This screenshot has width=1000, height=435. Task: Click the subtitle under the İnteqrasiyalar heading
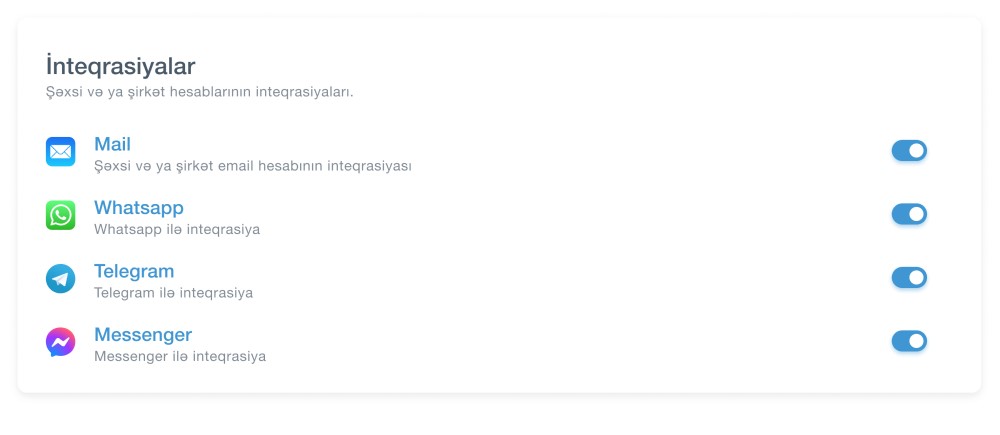point(200,92)
